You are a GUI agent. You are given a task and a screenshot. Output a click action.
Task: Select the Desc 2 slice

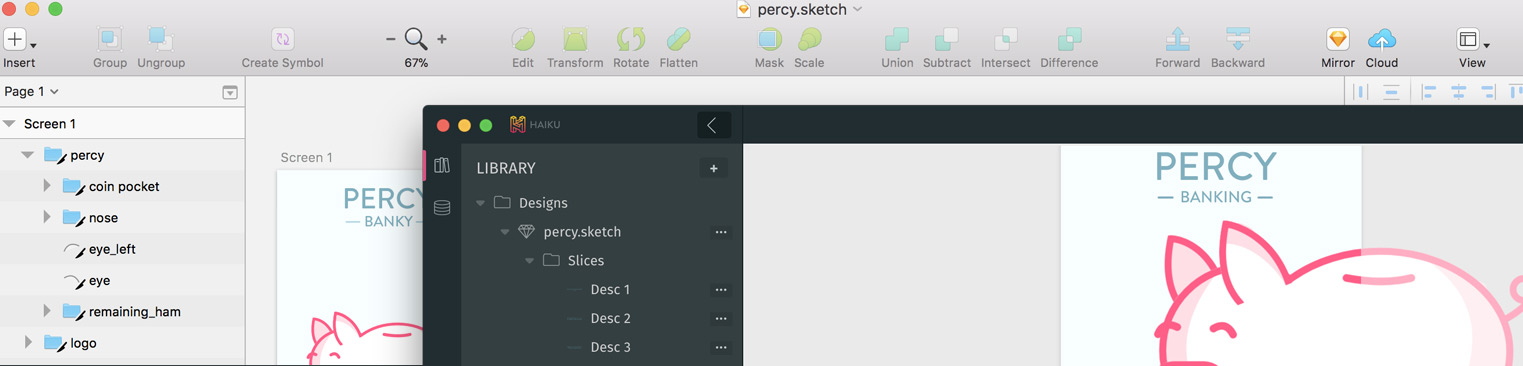tap(610, 319)
